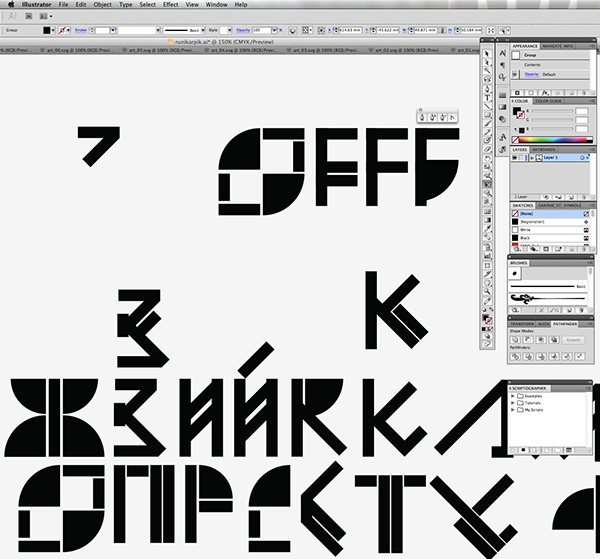Select the Direct Selection tool
Image resolution: width=600 pixels, height=559 pixels.
tap(487, 62)
